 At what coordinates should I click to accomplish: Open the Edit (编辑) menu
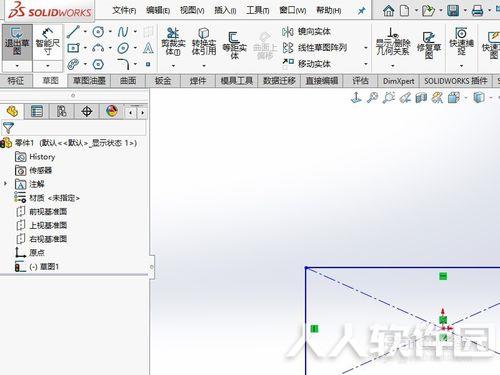pos(158,11)
